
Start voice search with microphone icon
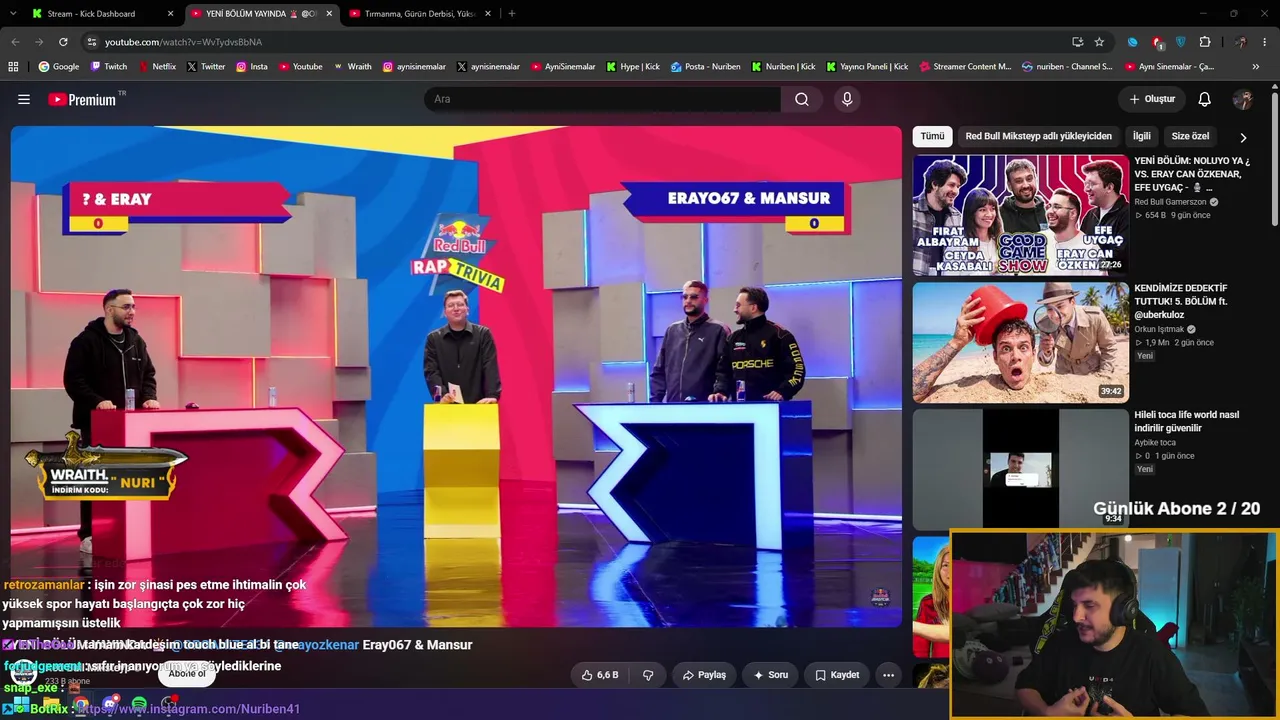click(847, 99)
